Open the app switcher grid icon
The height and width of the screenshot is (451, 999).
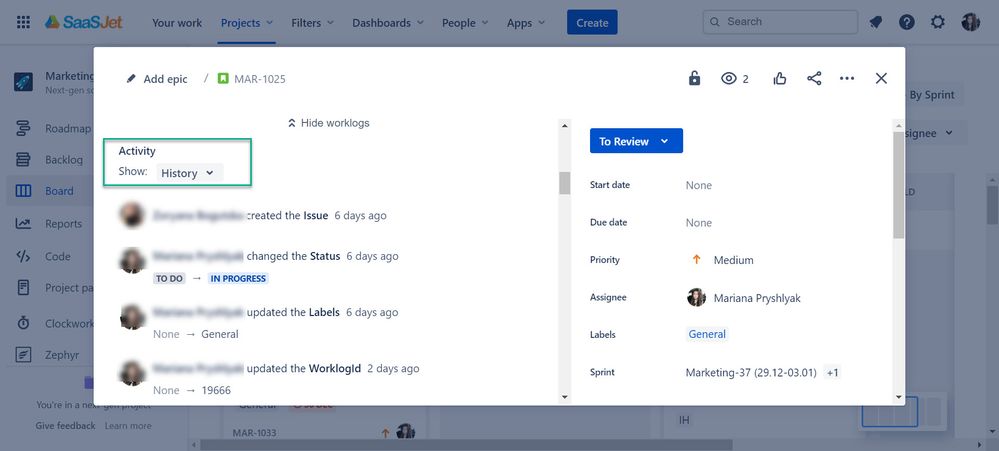click(23, 22)
